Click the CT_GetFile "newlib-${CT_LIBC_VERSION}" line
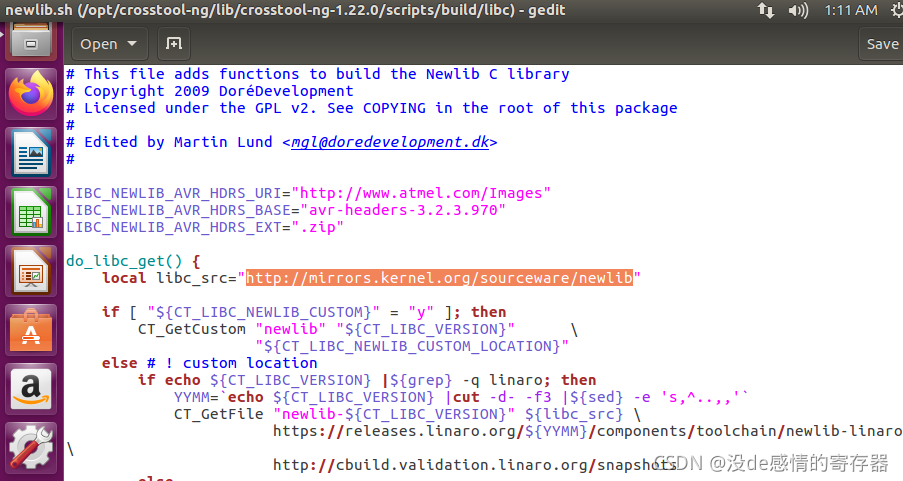This screenshot has height=481, width=903. [x=407, y=414]
